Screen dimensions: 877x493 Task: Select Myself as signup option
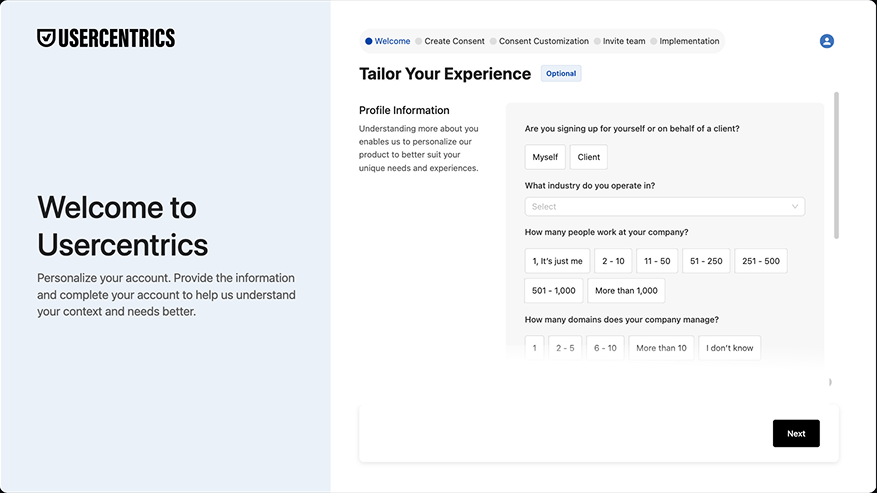click(x=545, y=157)
